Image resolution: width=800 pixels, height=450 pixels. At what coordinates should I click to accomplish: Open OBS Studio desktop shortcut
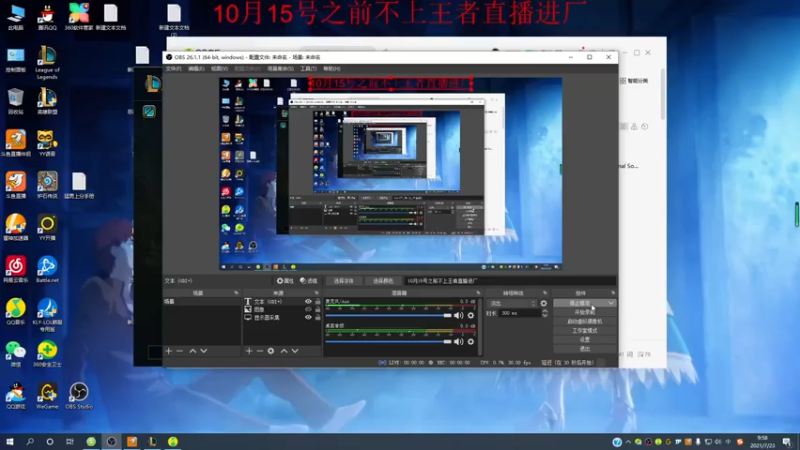(x=79, y=396)
